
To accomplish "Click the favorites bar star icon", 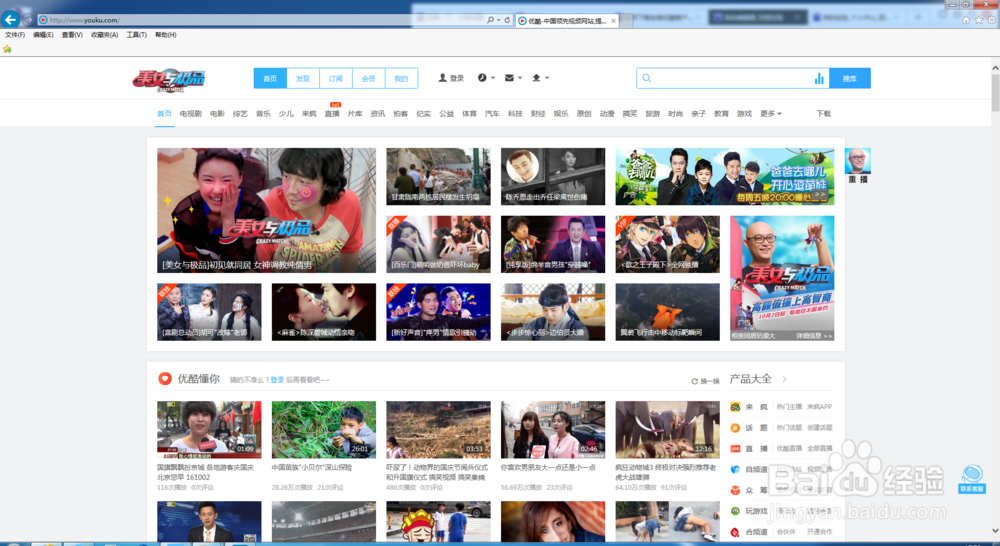I will click(8, 49).
